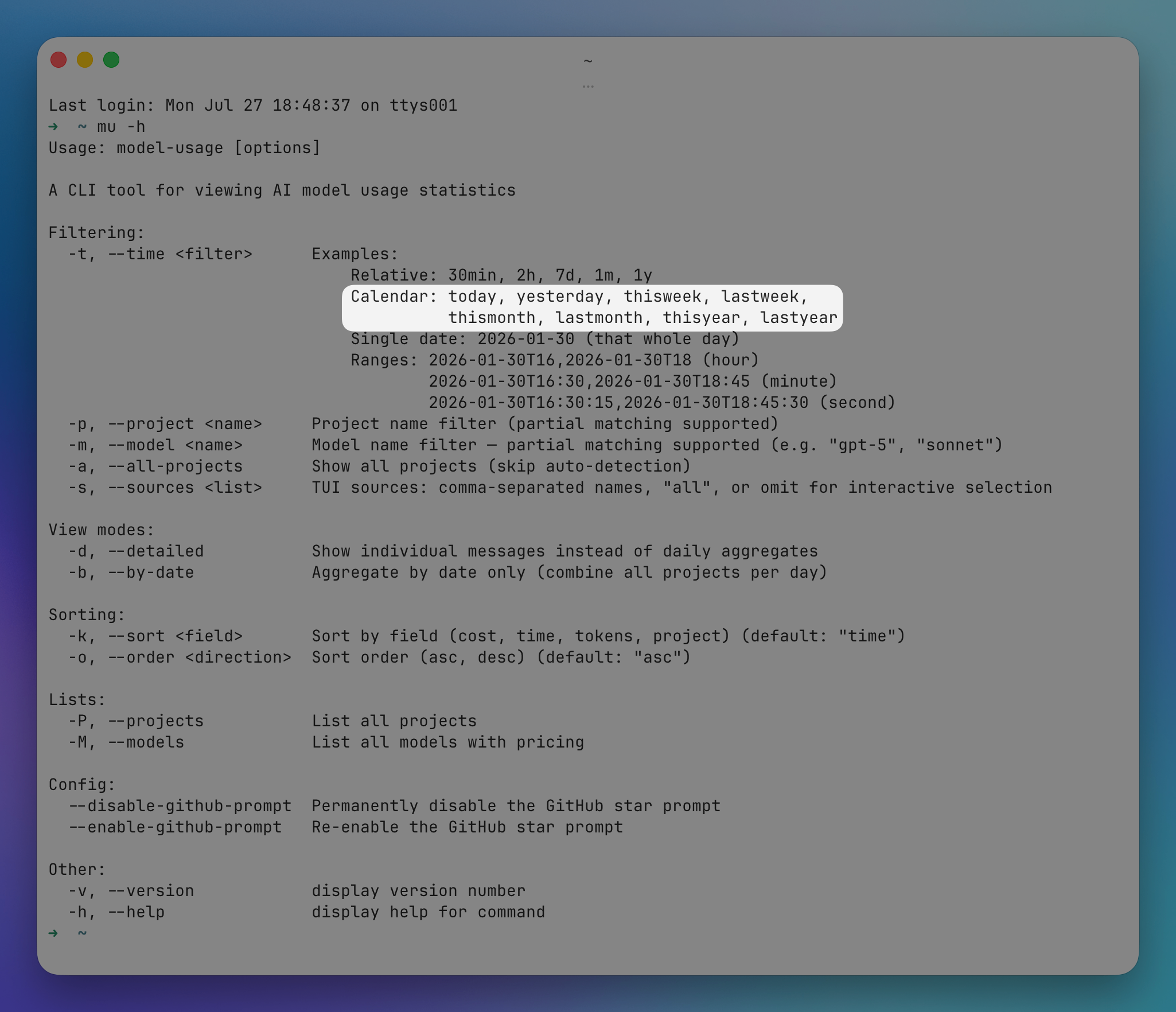Click the 'Config:' section heading

click(82, 785)
